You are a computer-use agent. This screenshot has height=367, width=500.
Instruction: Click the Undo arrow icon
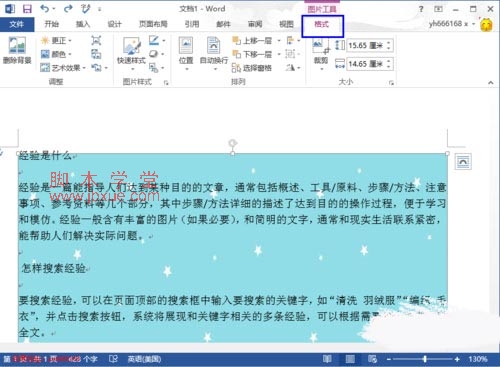[44, 9]
